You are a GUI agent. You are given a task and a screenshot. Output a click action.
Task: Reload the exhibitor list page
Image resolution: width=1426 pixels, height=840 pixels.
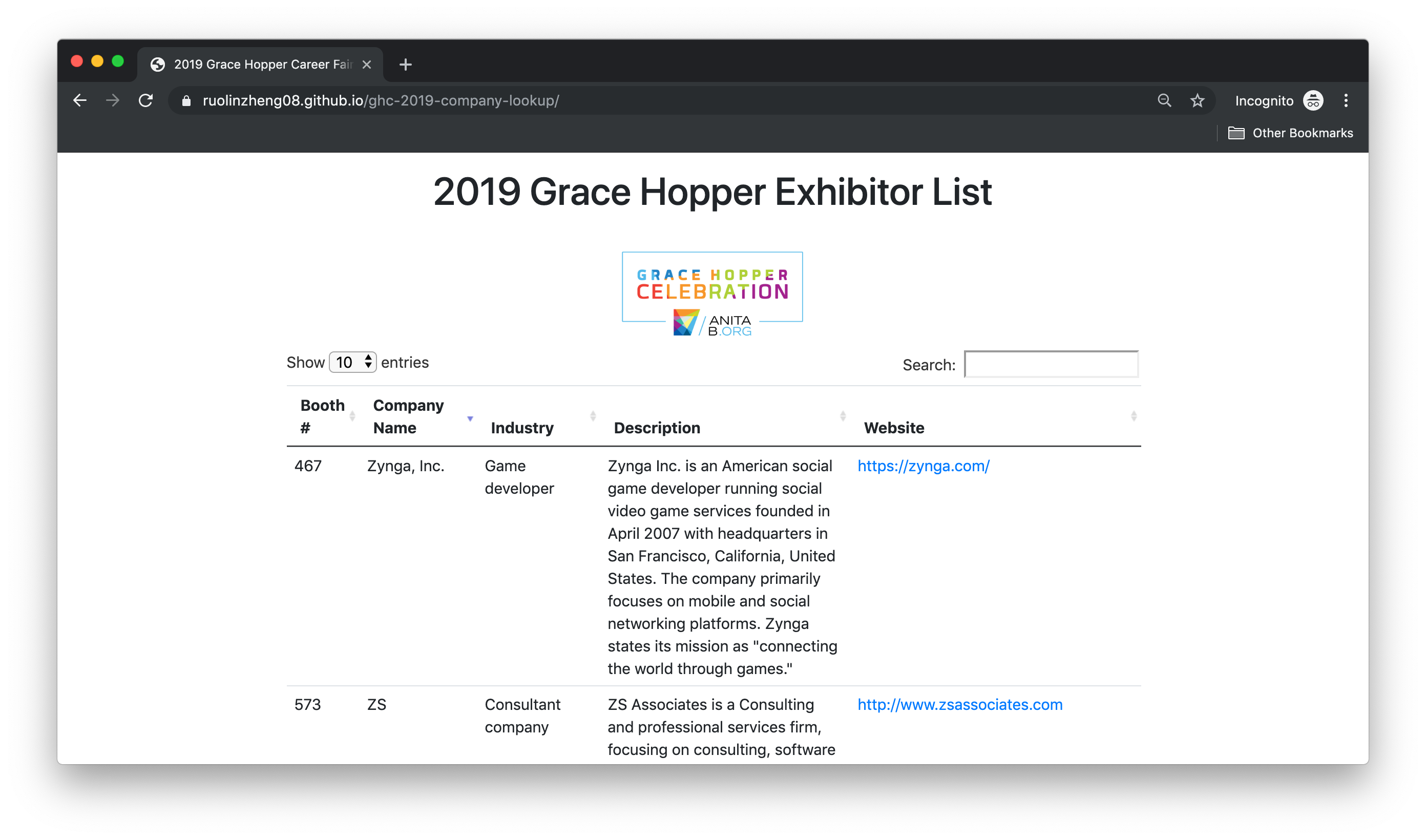(146, 100)
